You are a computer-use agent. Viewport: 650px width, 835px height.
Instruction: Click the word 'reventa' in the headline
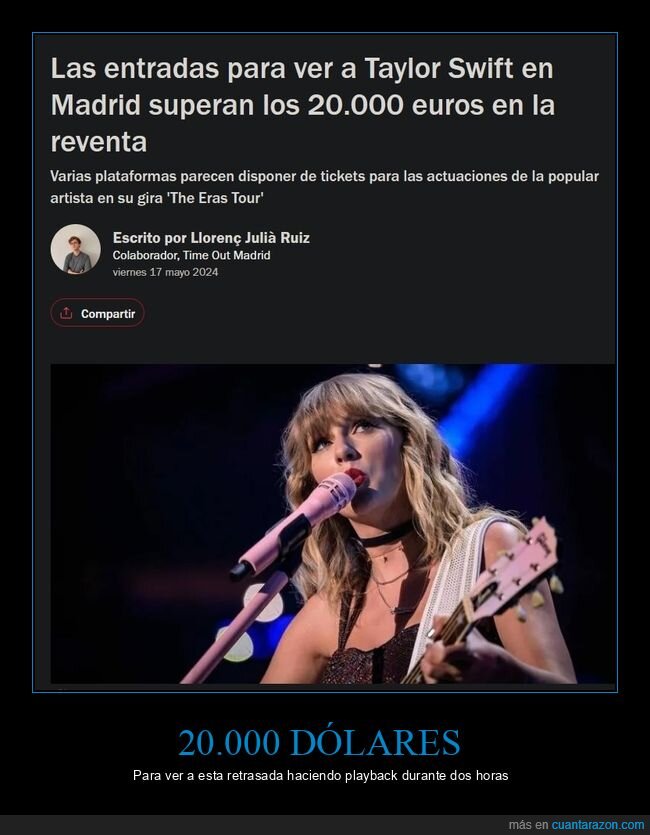(99, 142)
